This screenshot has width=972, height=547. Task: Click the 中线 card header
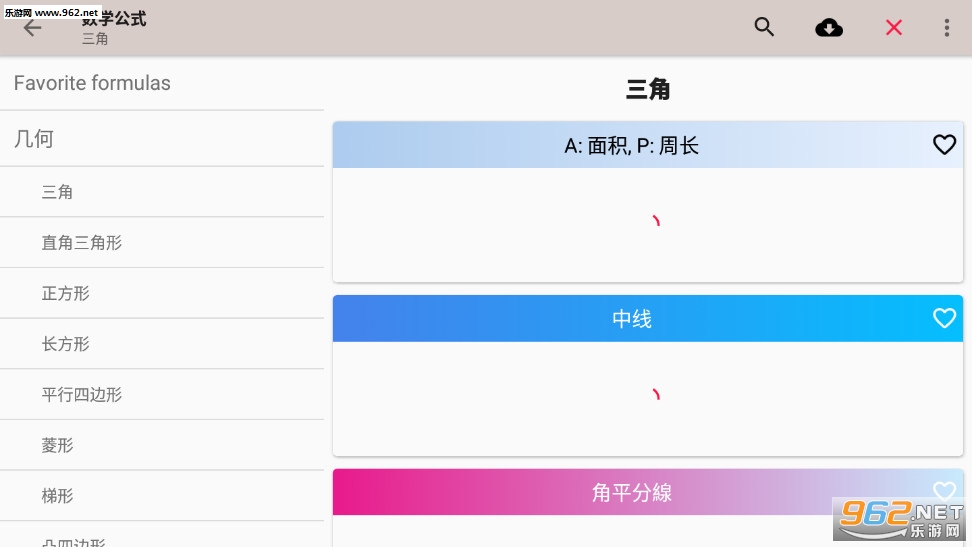[632, 319]
